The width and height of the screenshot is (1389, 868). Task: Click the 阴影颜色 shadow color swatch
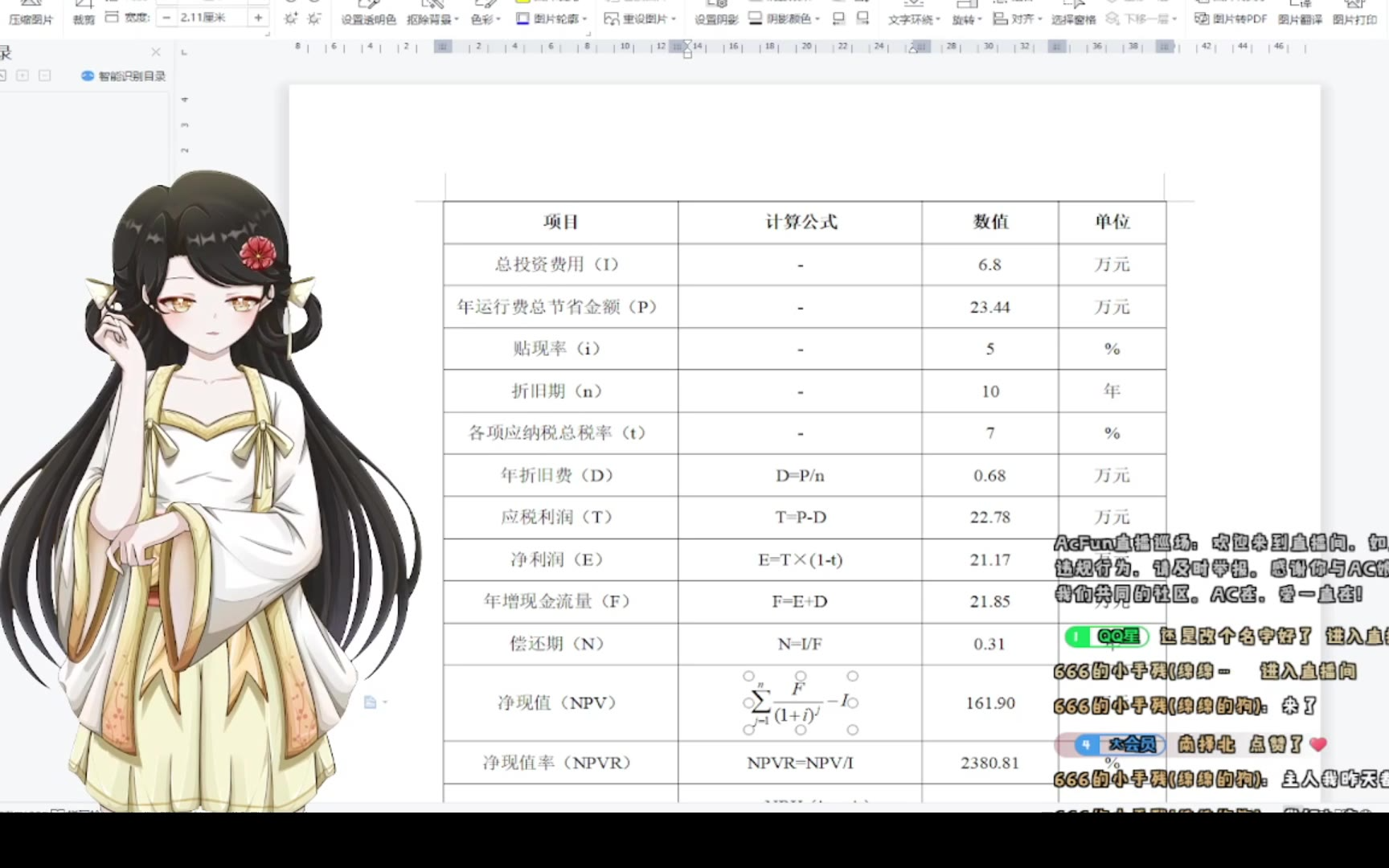(x=756, y=18)
